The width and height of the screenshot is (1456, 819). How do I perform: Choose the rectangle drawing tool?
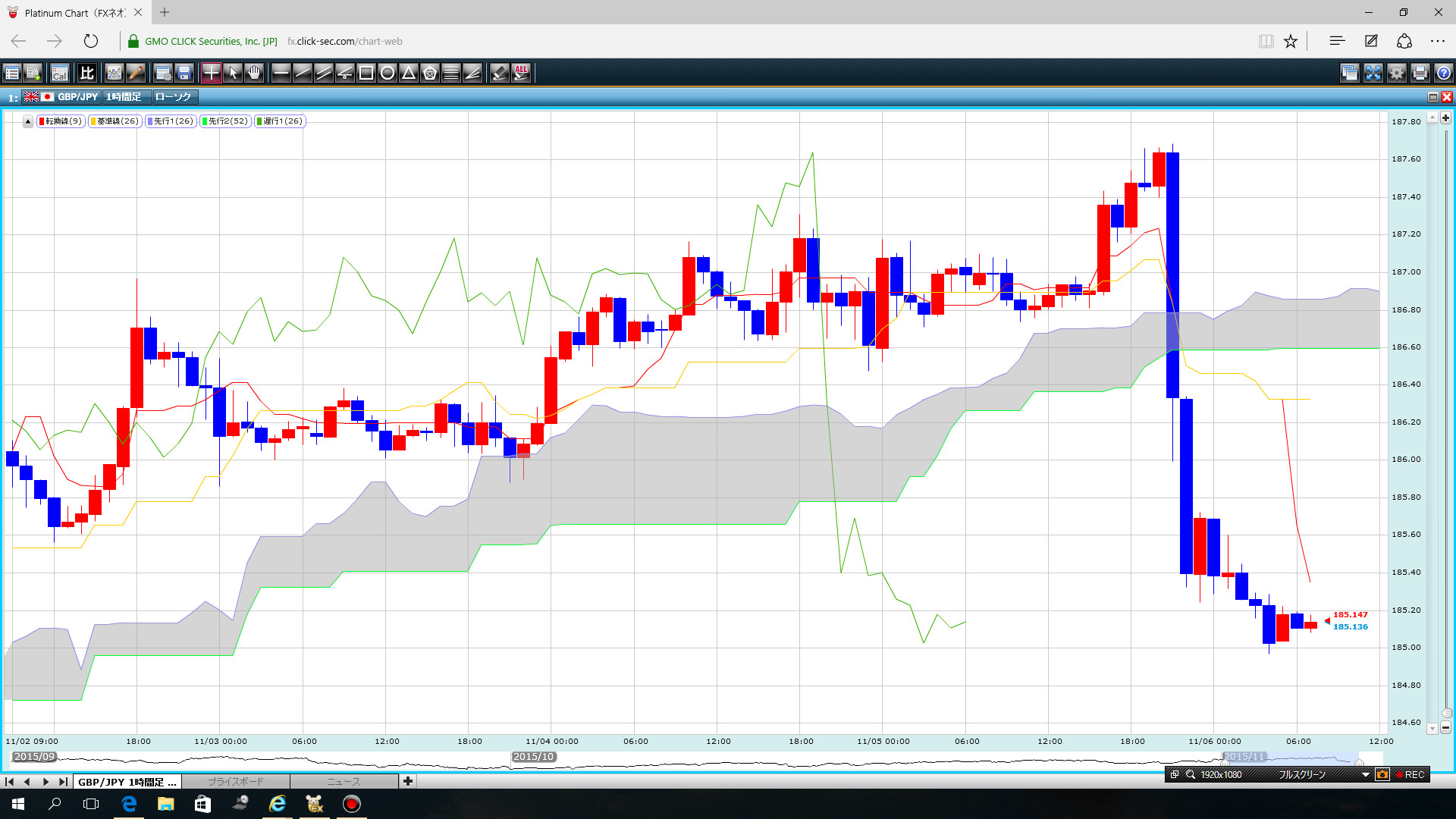click(x=366, y=73)
